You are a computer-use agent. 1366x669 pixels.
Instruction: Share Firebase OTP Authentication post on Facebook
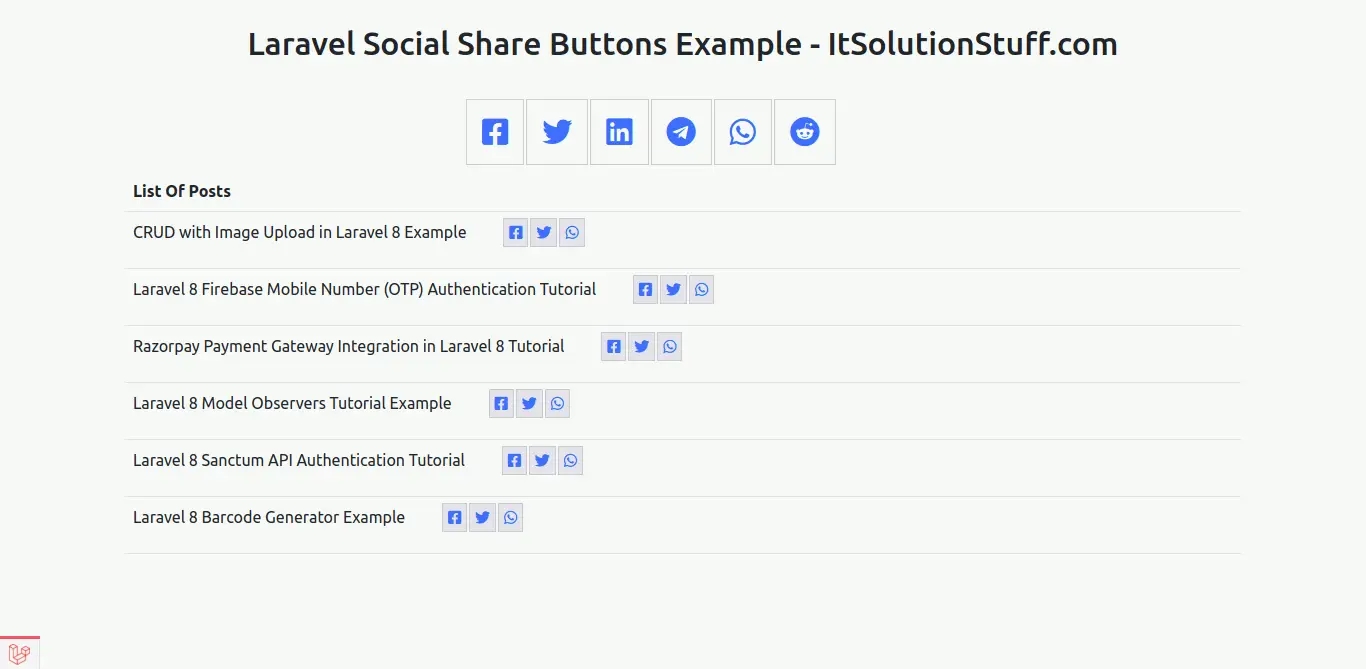[646, 290]
